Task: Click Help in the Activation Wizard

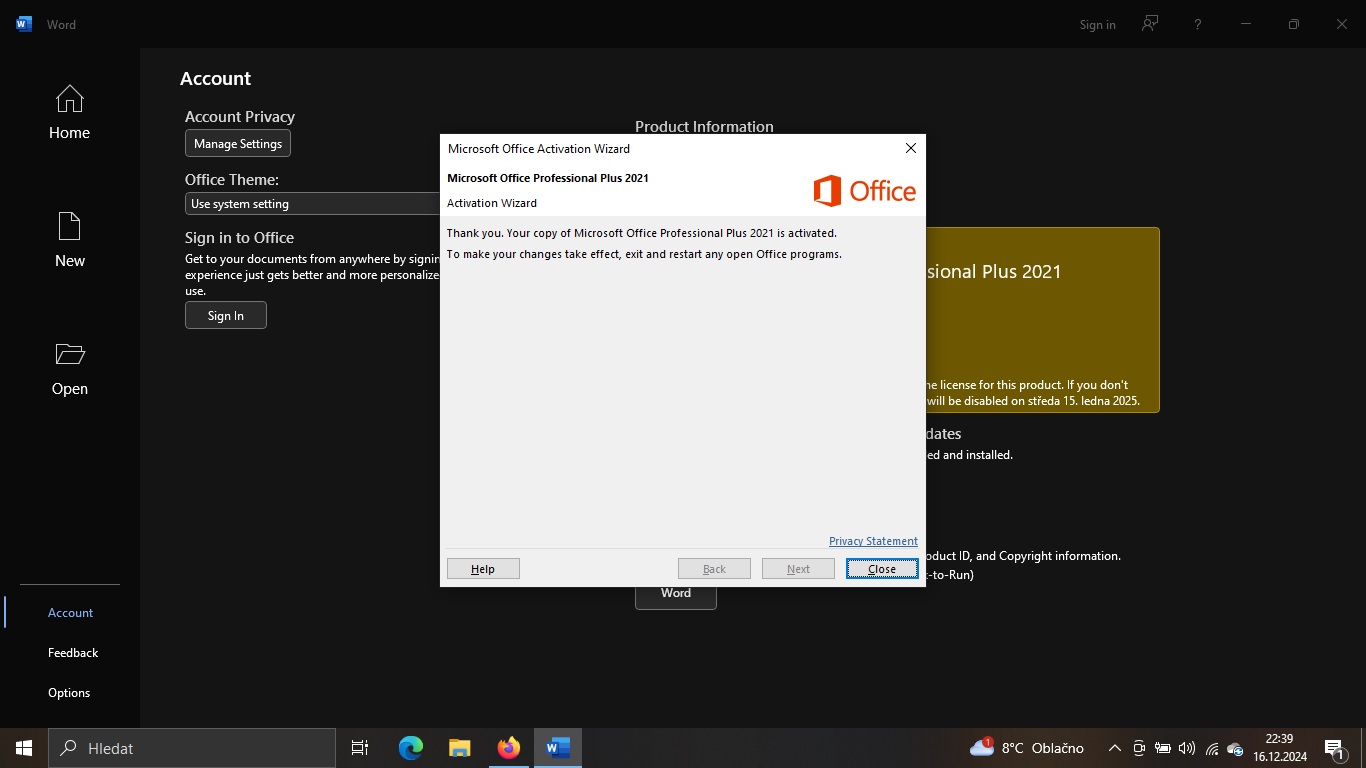Action: point(483,568)
